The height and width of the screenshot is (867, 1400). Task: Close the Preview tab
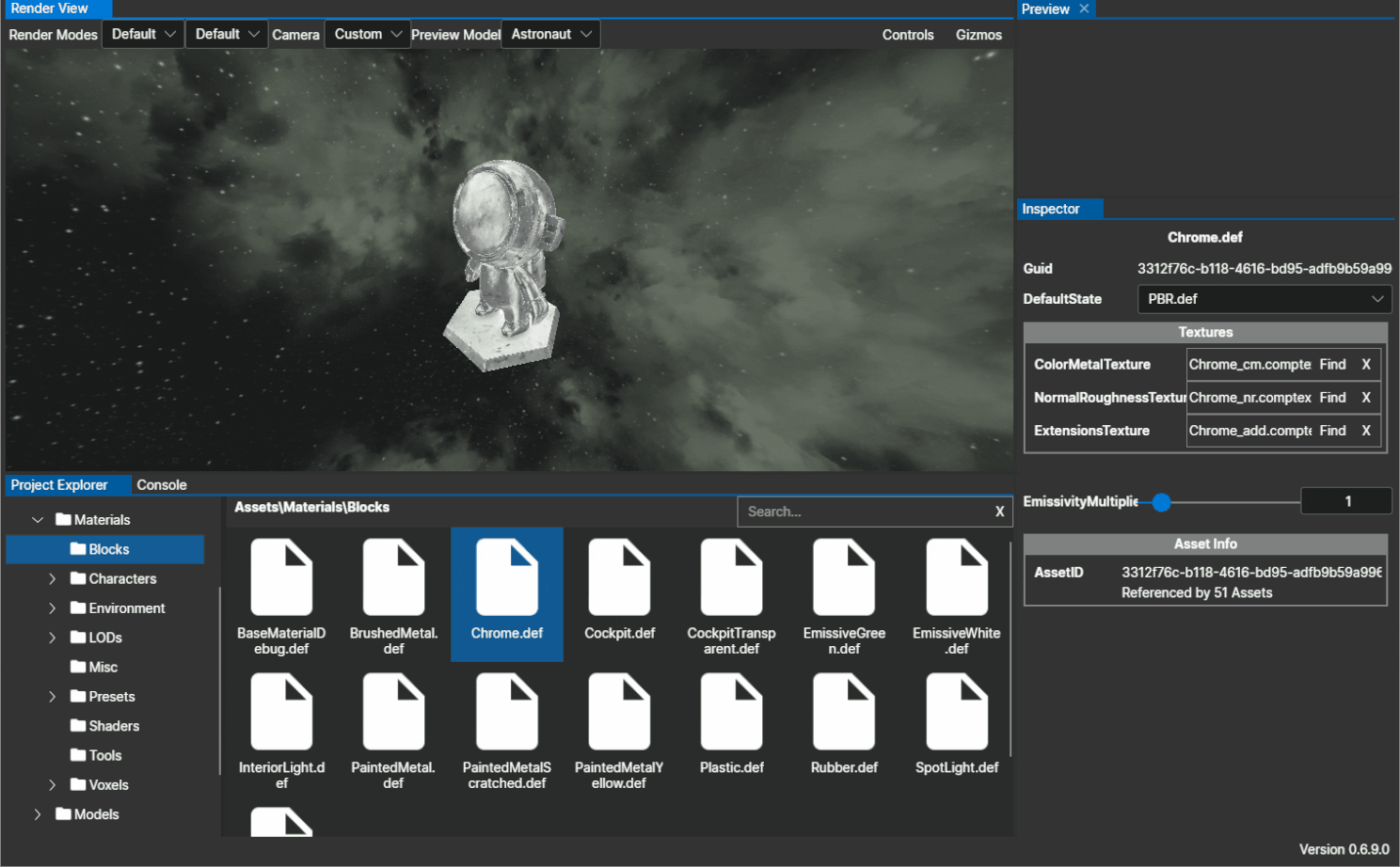coord(1084,8)
